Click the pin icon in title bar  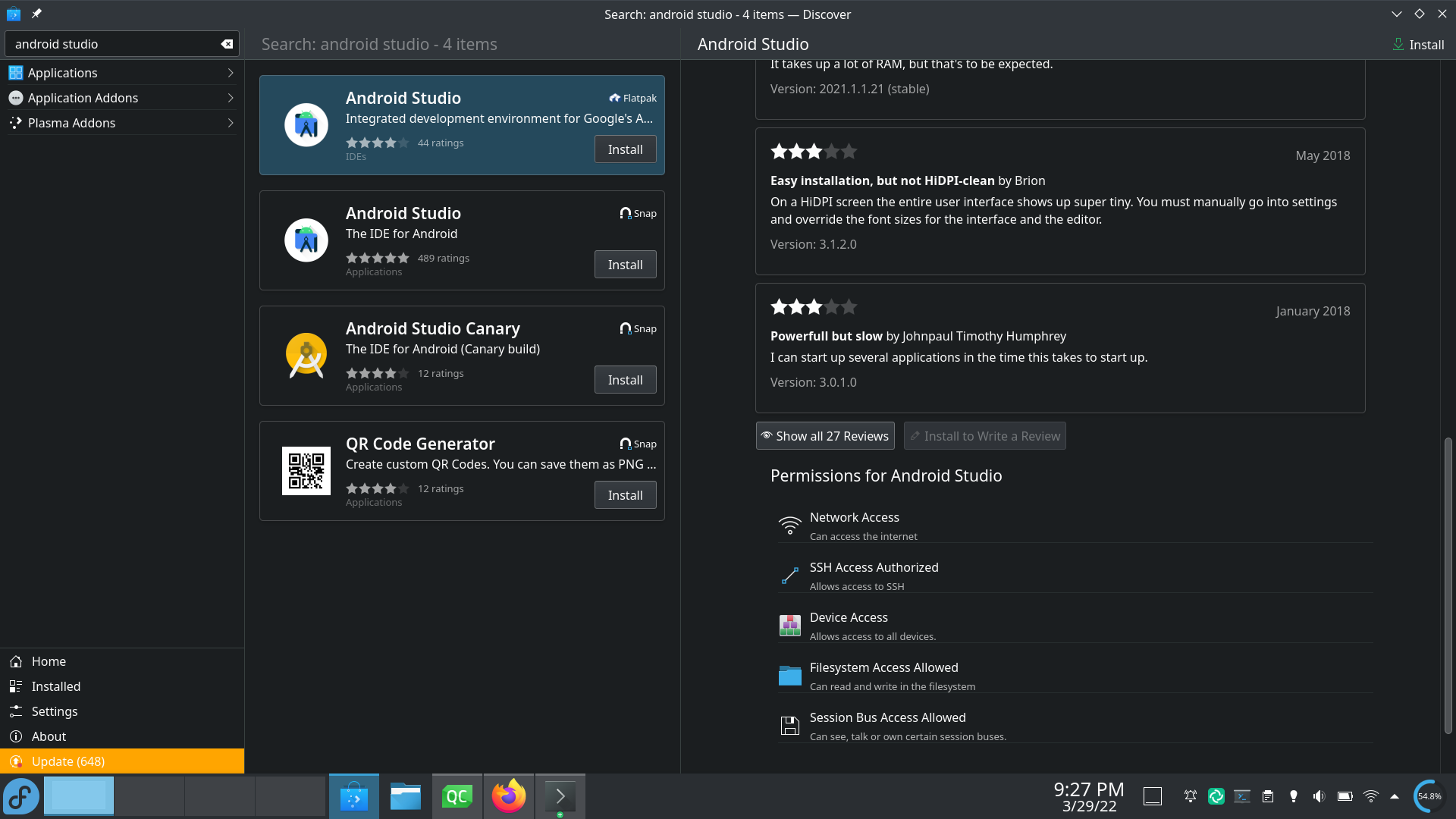36,14
